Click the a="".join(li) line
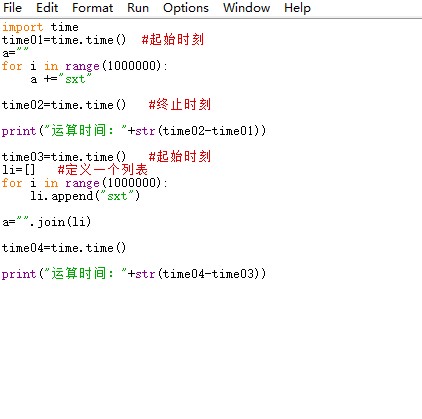Viewport: 422px width, 419px height. click(x=46, y=222)
